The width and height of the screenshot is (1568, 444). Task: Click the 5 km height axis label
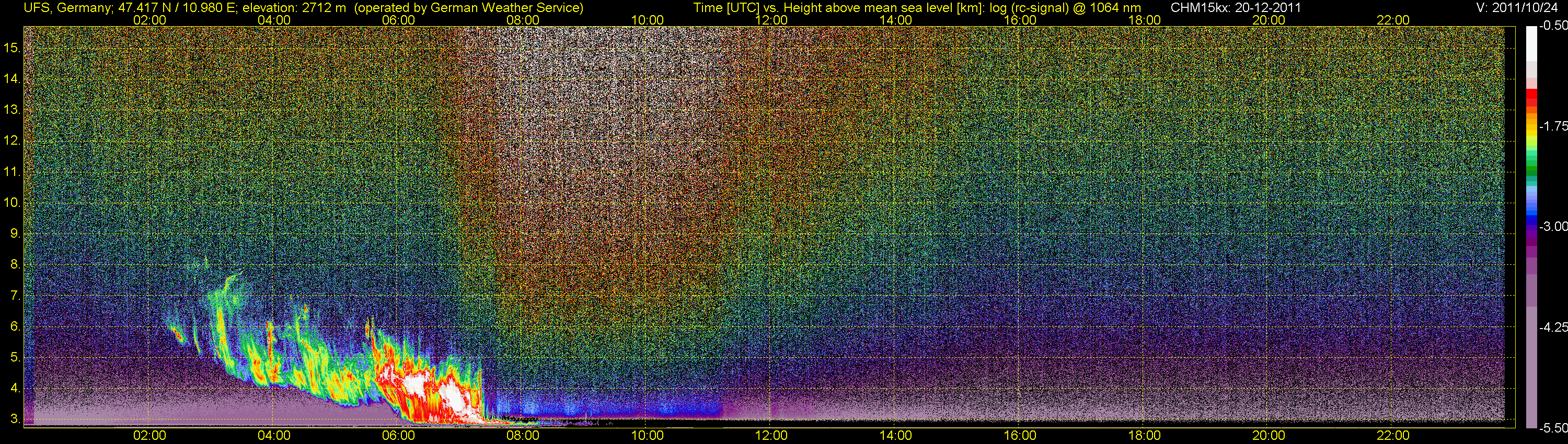(15, 357)
